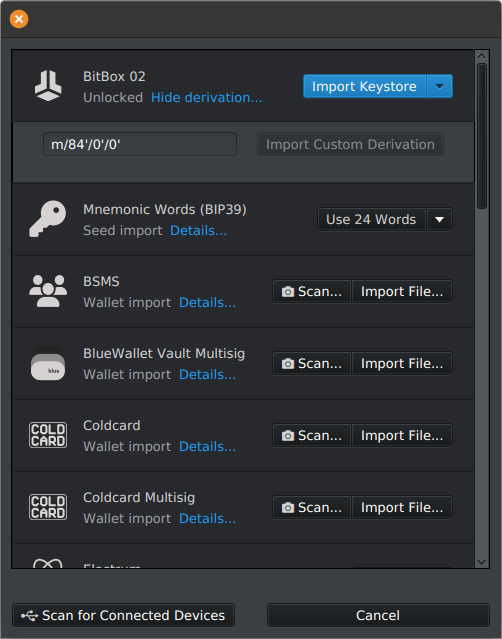Close the dialog with the orange X

coord(19,19)
